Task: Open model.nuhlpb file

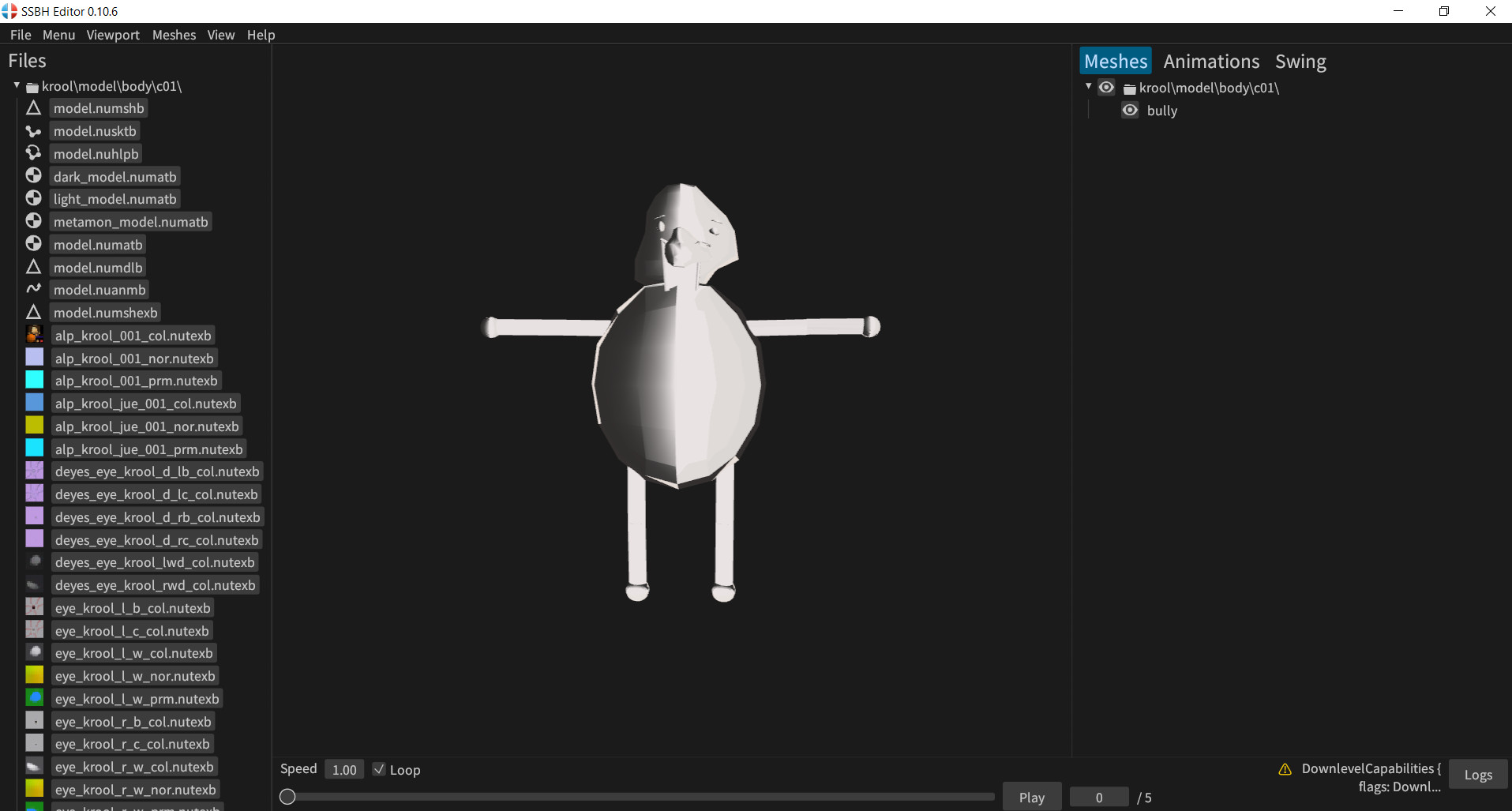Action: pyautogui.click(x=96, y=153)
